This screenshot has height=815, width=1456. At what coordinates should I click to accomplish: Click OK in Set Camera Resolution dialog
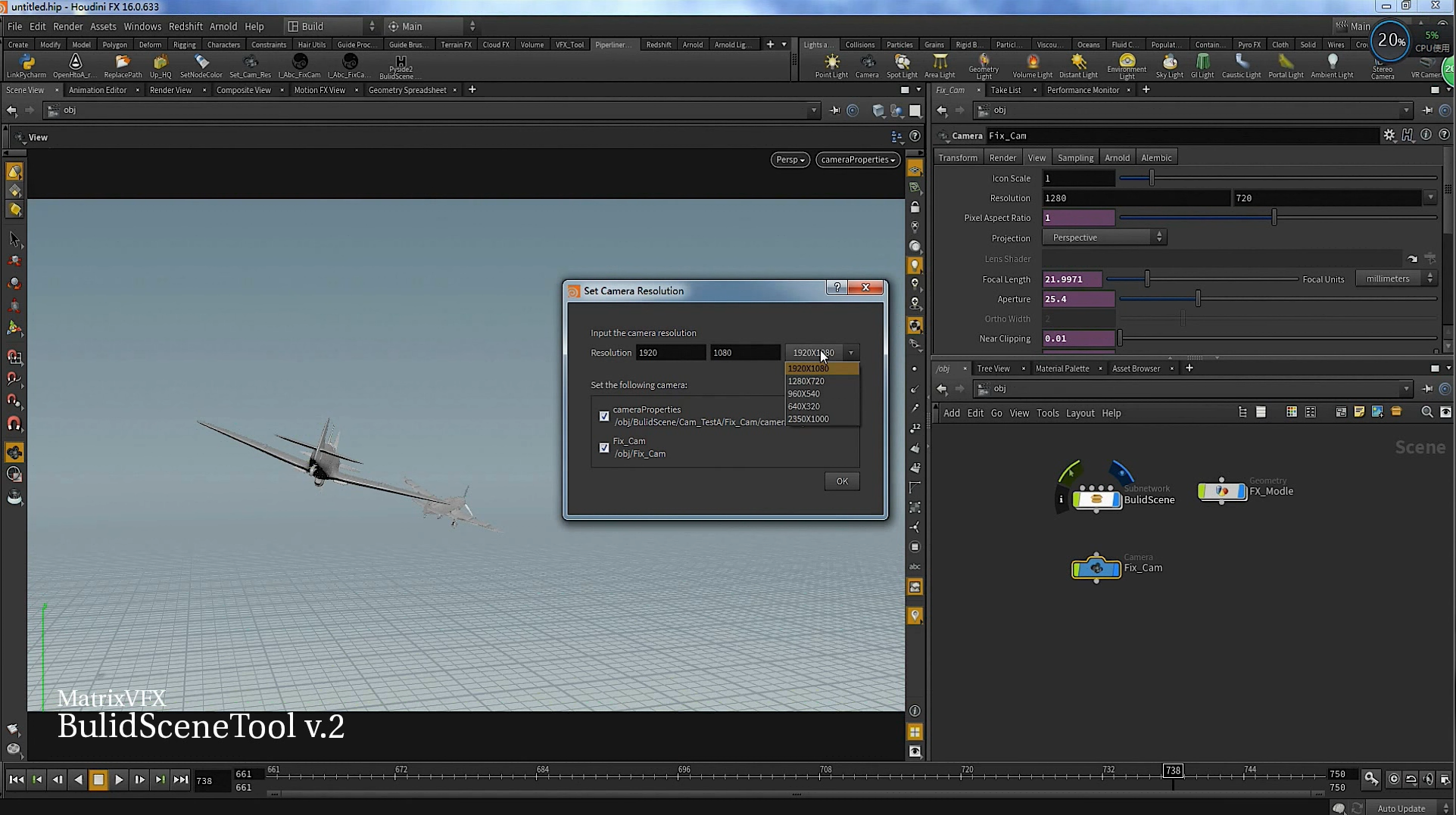[x=842, y=481]
